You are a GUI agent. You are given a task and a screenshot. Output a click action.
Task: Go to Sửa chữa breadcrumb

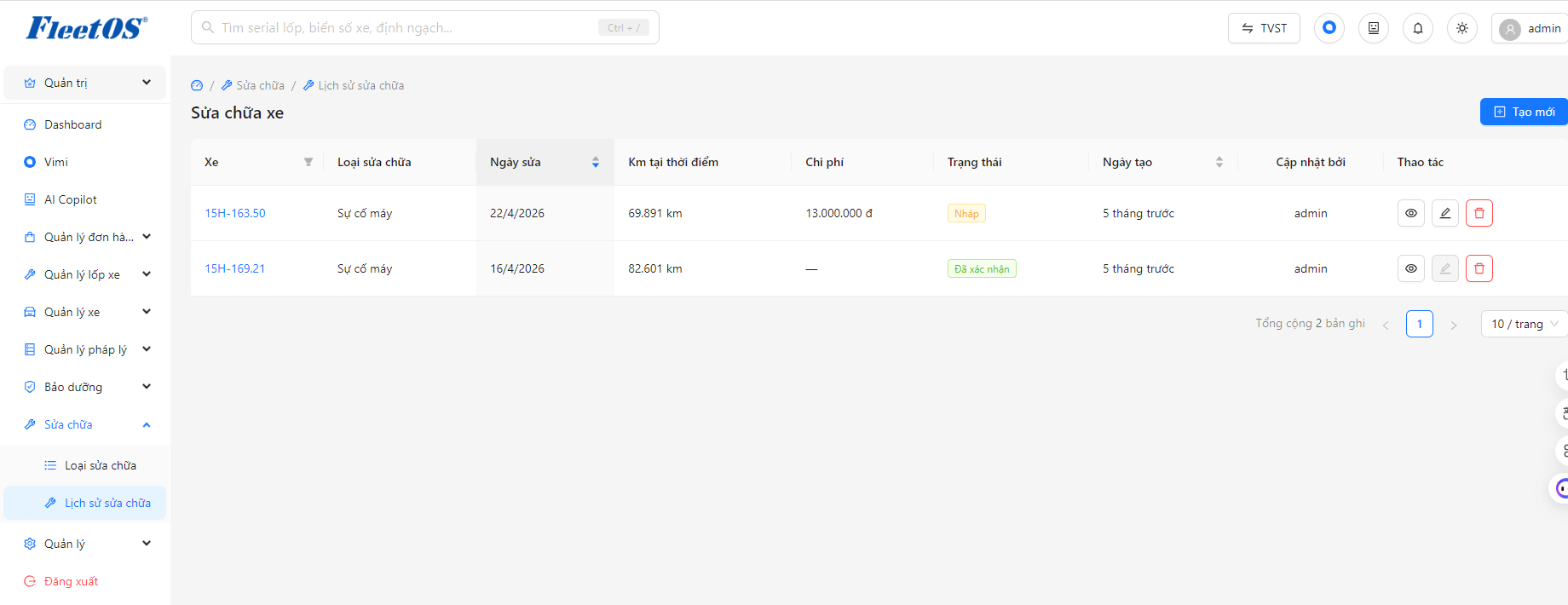tap(253, 85)
